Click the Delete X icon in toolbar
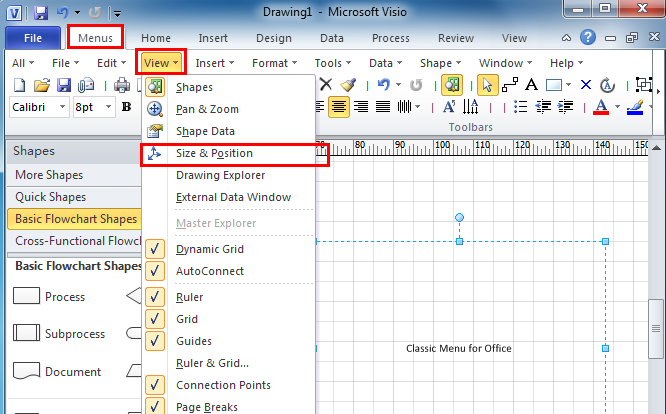The width and height of the screenshot is (666, 414). coord(326,84)
